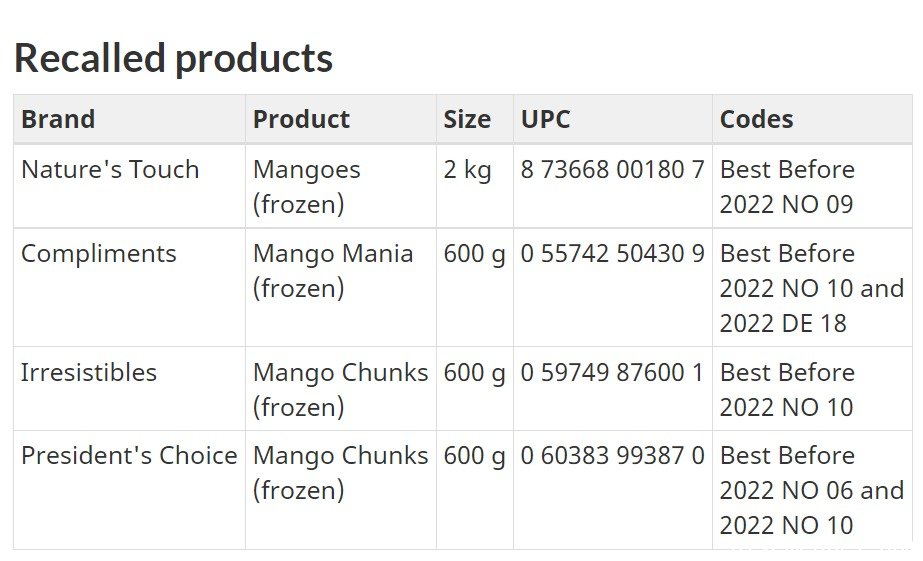This screenshot has height=561, width=923.
Task: Click the Recalled products heading
Action: coord(173,58)
